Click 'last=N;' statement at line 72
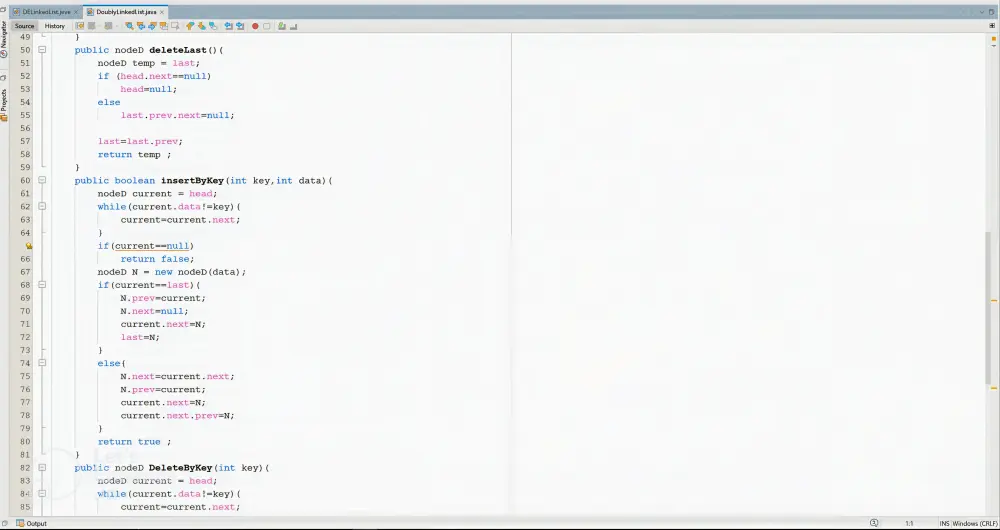 (x=140, y=337)
